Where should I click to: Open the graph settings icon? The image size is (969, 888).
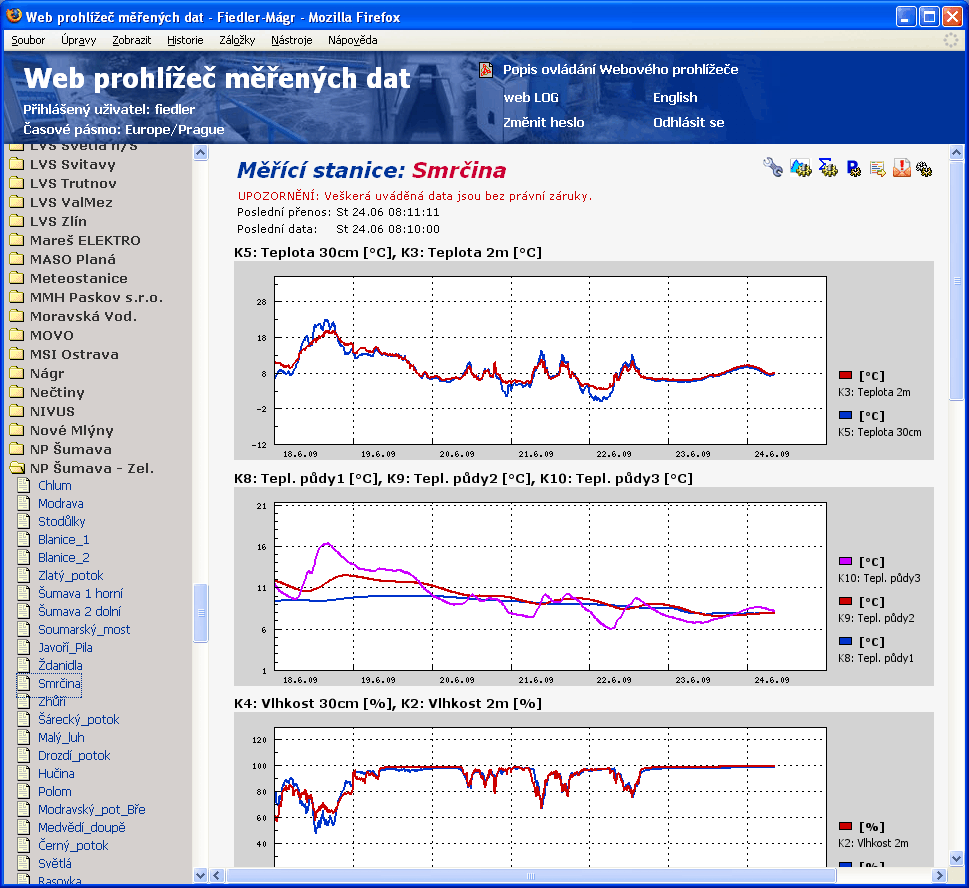coord(800,168)
